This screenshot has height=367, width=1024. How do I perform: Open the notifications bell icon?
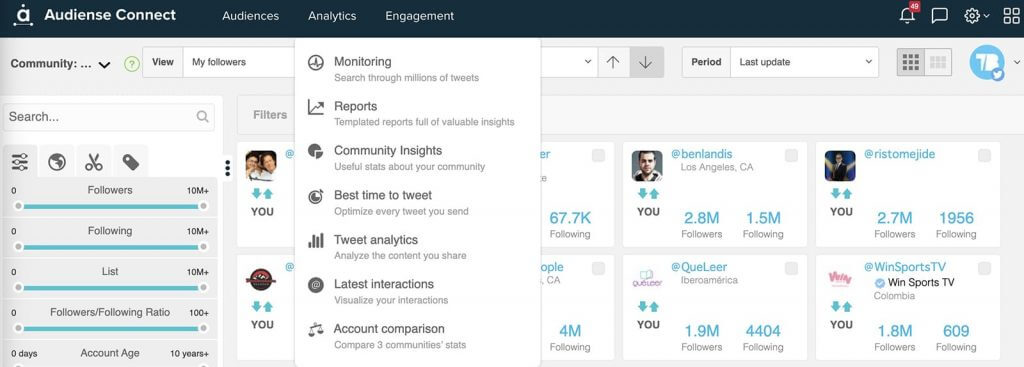click(907, 16)
